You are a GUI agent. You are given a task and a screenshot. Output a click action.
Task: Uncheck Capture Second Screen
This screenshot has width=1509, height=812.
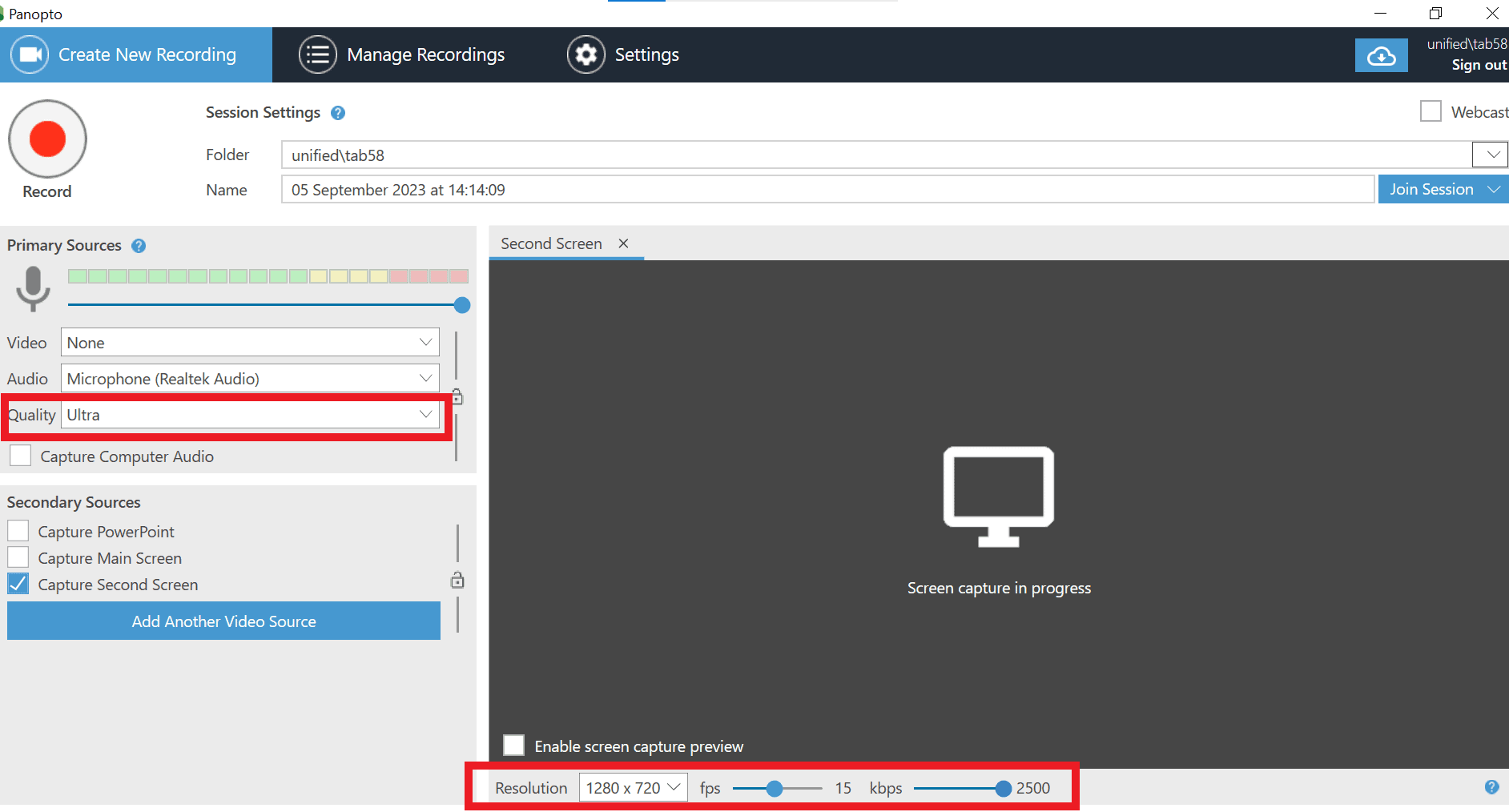click(x=18, y=585)
